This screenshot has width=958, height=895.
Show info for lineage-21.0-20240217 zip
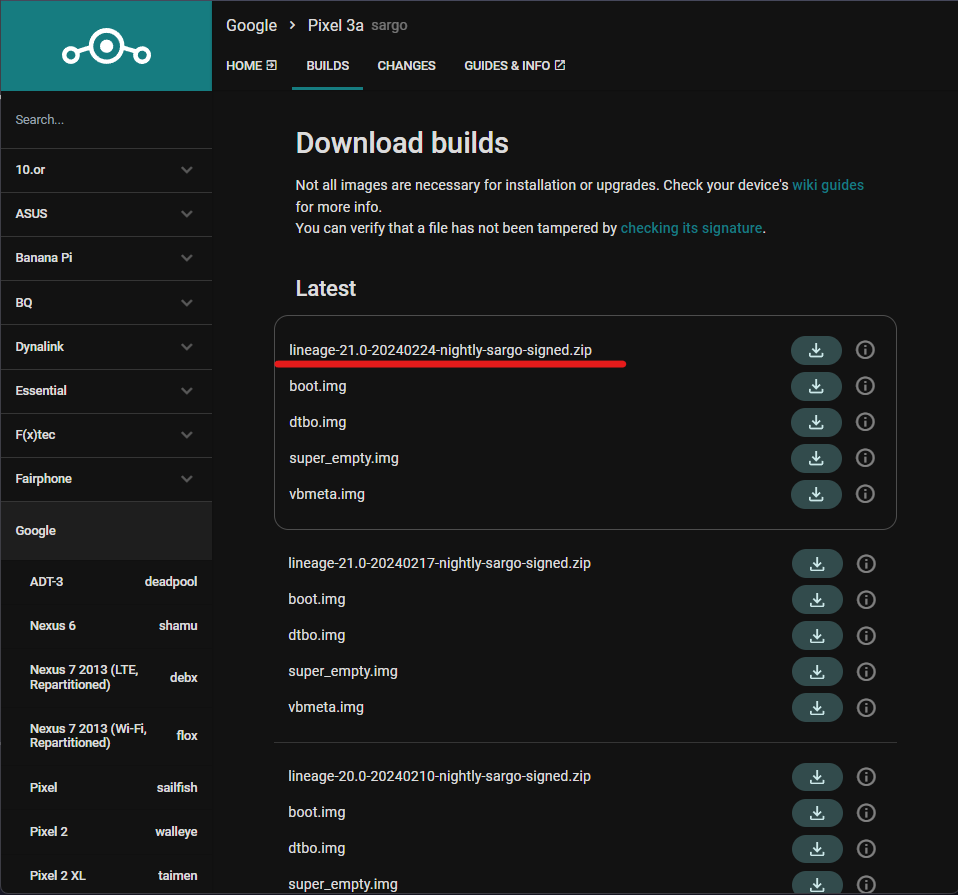(866, 563)
